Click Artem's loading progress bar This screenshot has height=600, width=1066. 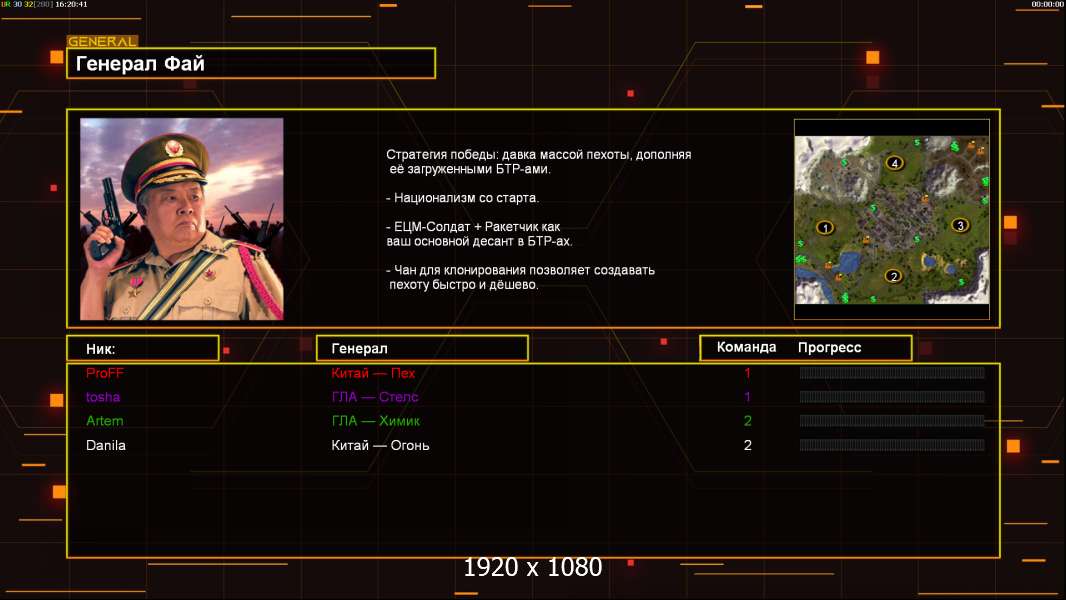click(892, 421)
